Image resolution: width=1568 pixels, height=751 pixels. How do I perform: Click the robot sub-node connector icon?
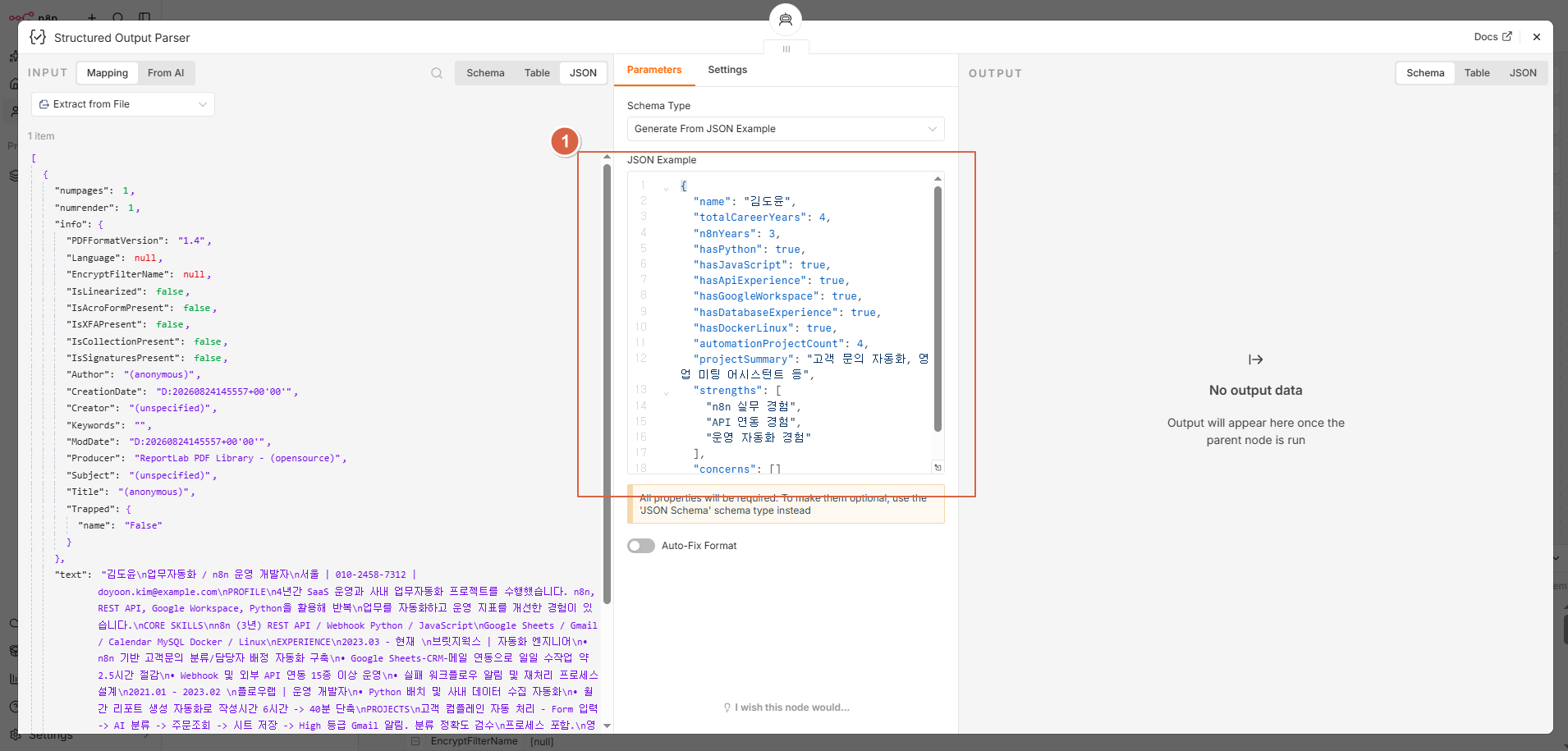786,20
